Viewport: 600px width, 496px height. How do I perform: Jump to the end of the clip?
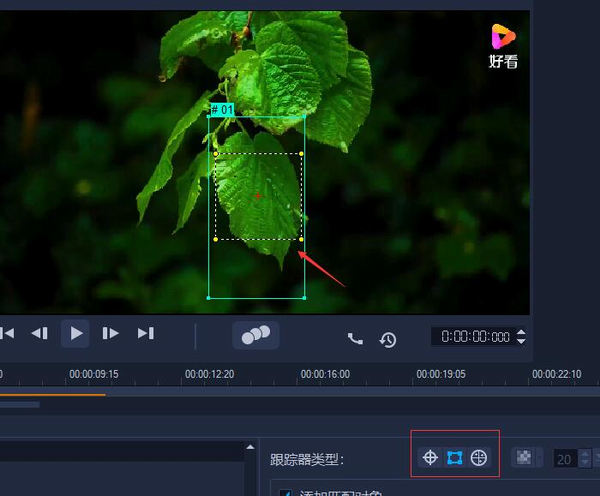click(146, 333)
